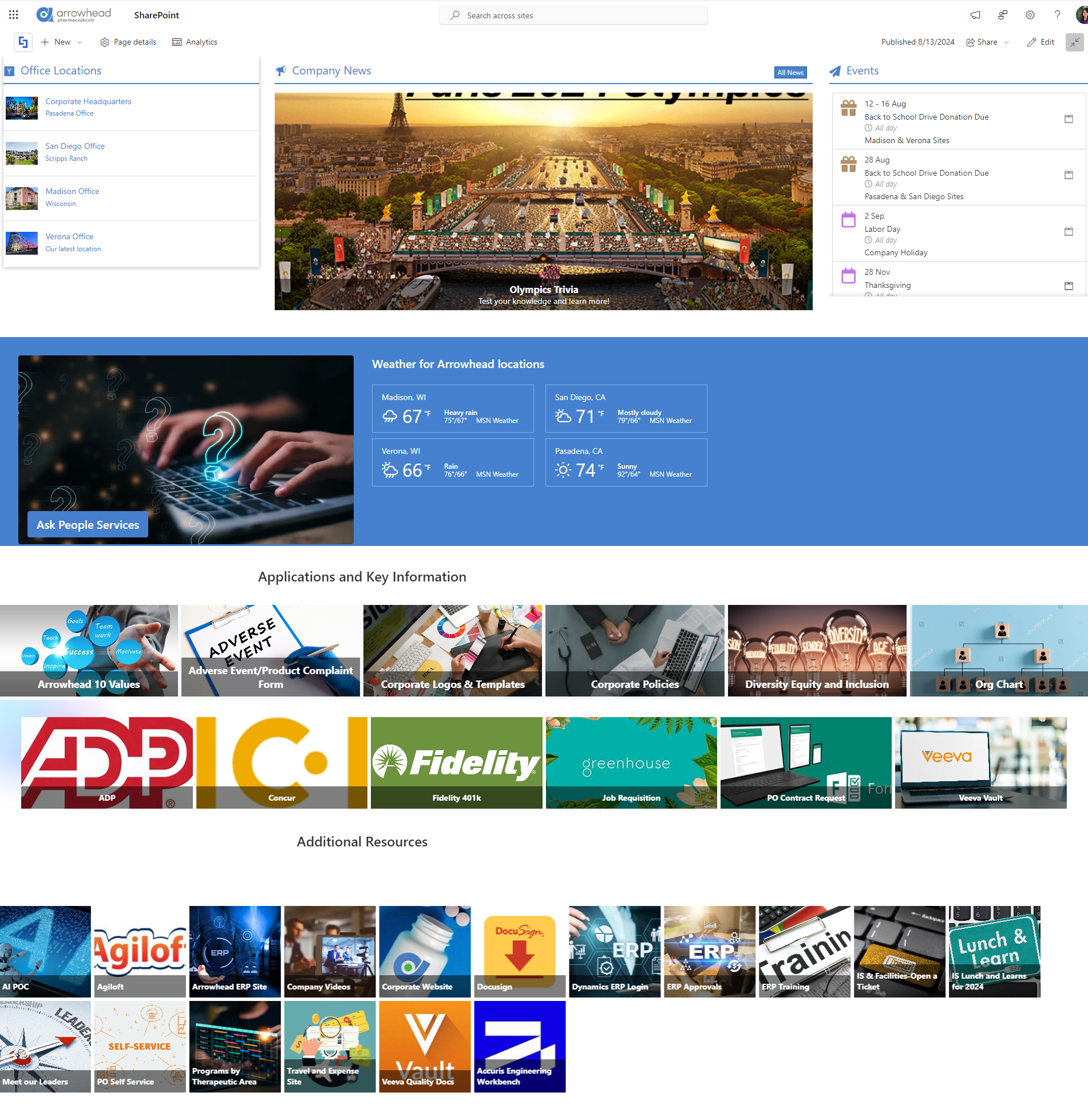The width and height of the screenshot is (1088, 1120).
Task: Open Help using the question mark icon
Action: pyautogui.click(x=1057, y=15)
